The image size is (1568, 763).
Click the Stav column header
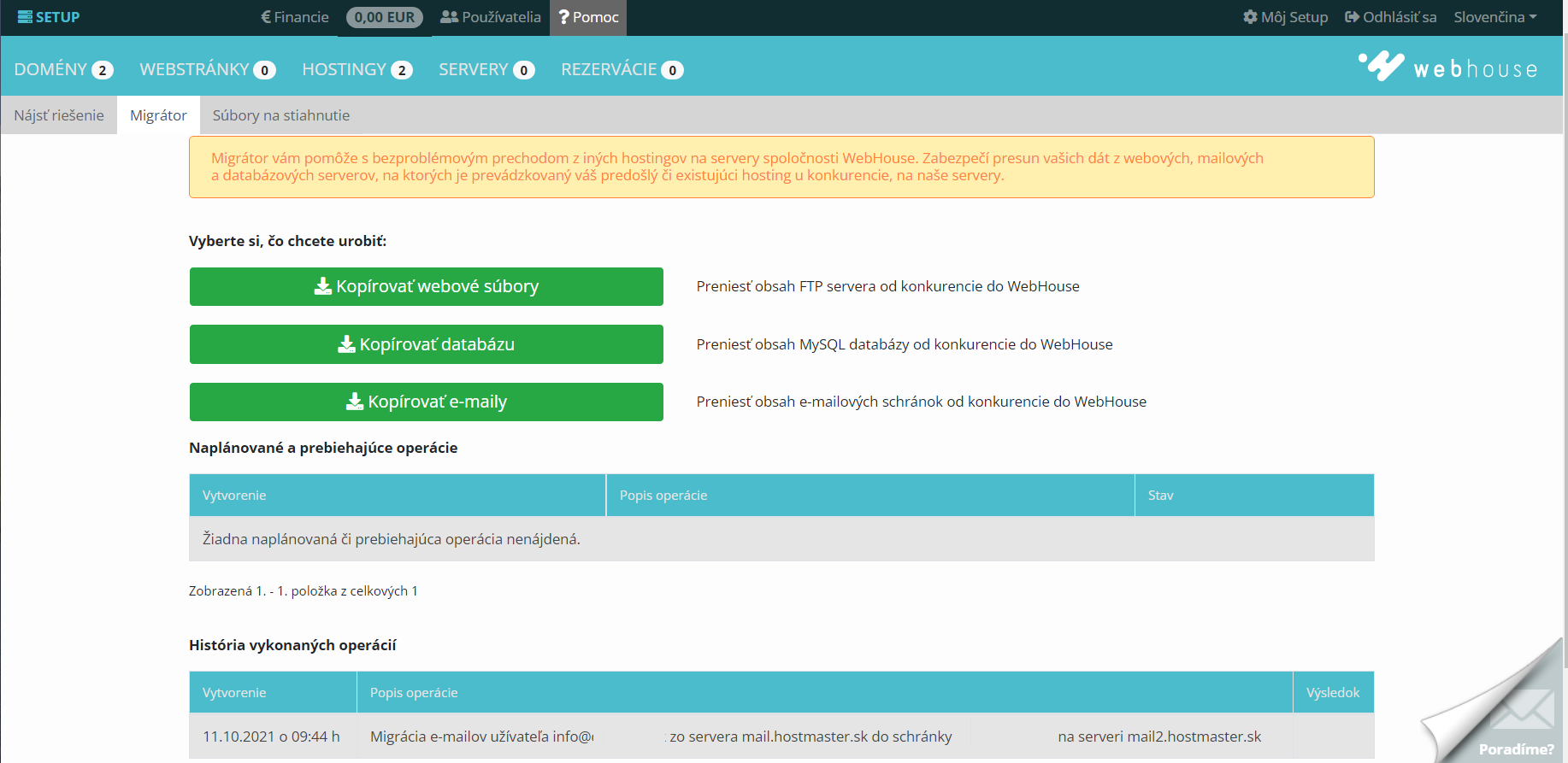1254,496
